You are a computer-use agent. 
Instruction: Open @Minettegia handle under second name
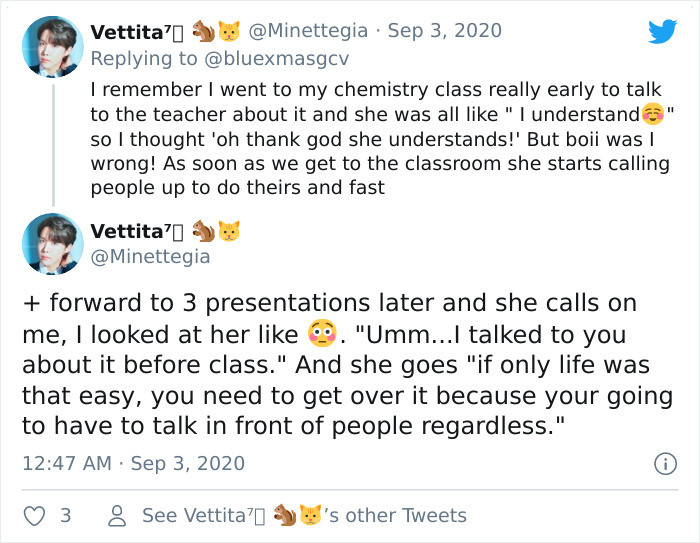(x=150, y=257)
